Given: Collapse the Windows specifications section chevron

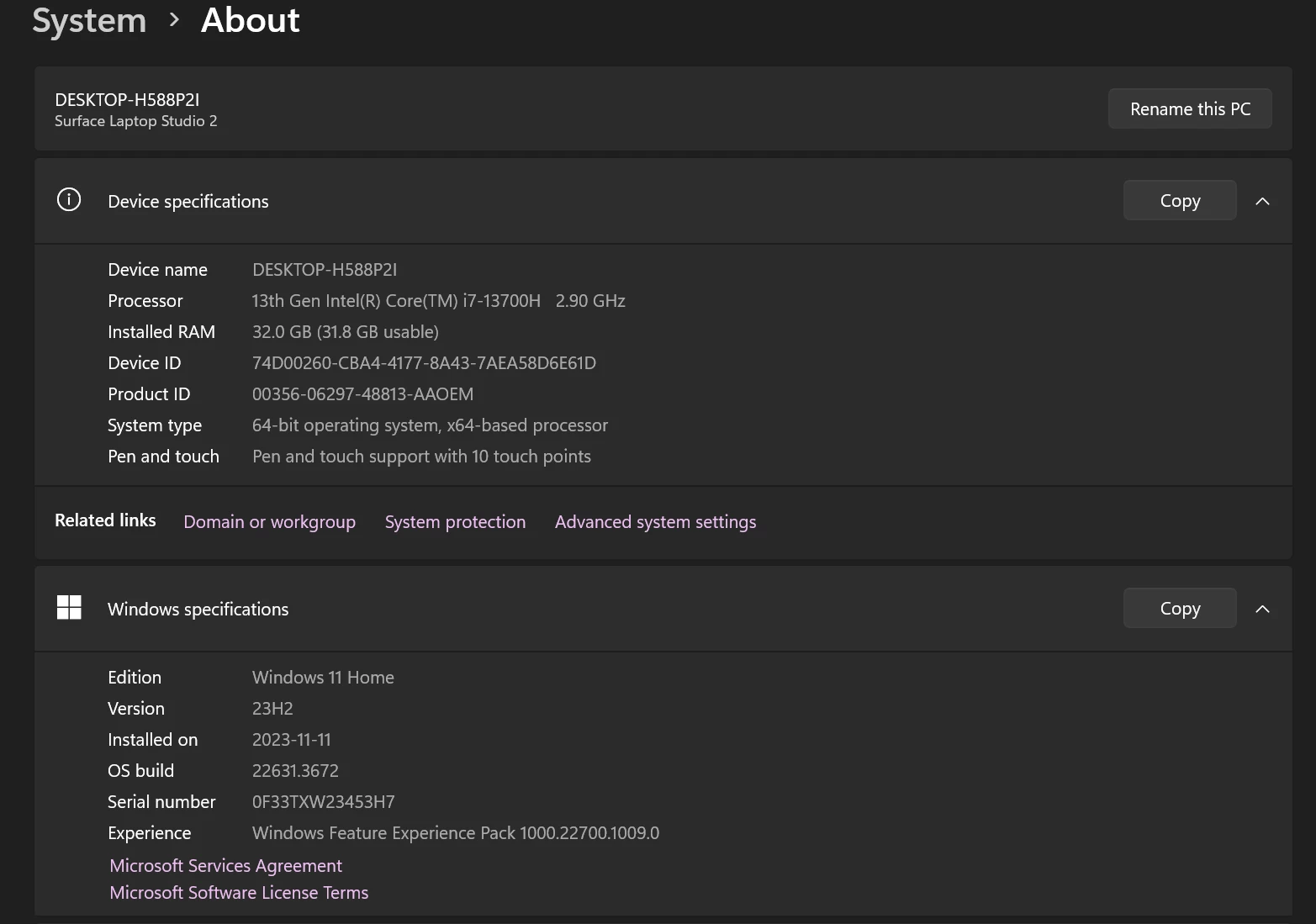Looking at the screenshot, I should [1262, 609].
